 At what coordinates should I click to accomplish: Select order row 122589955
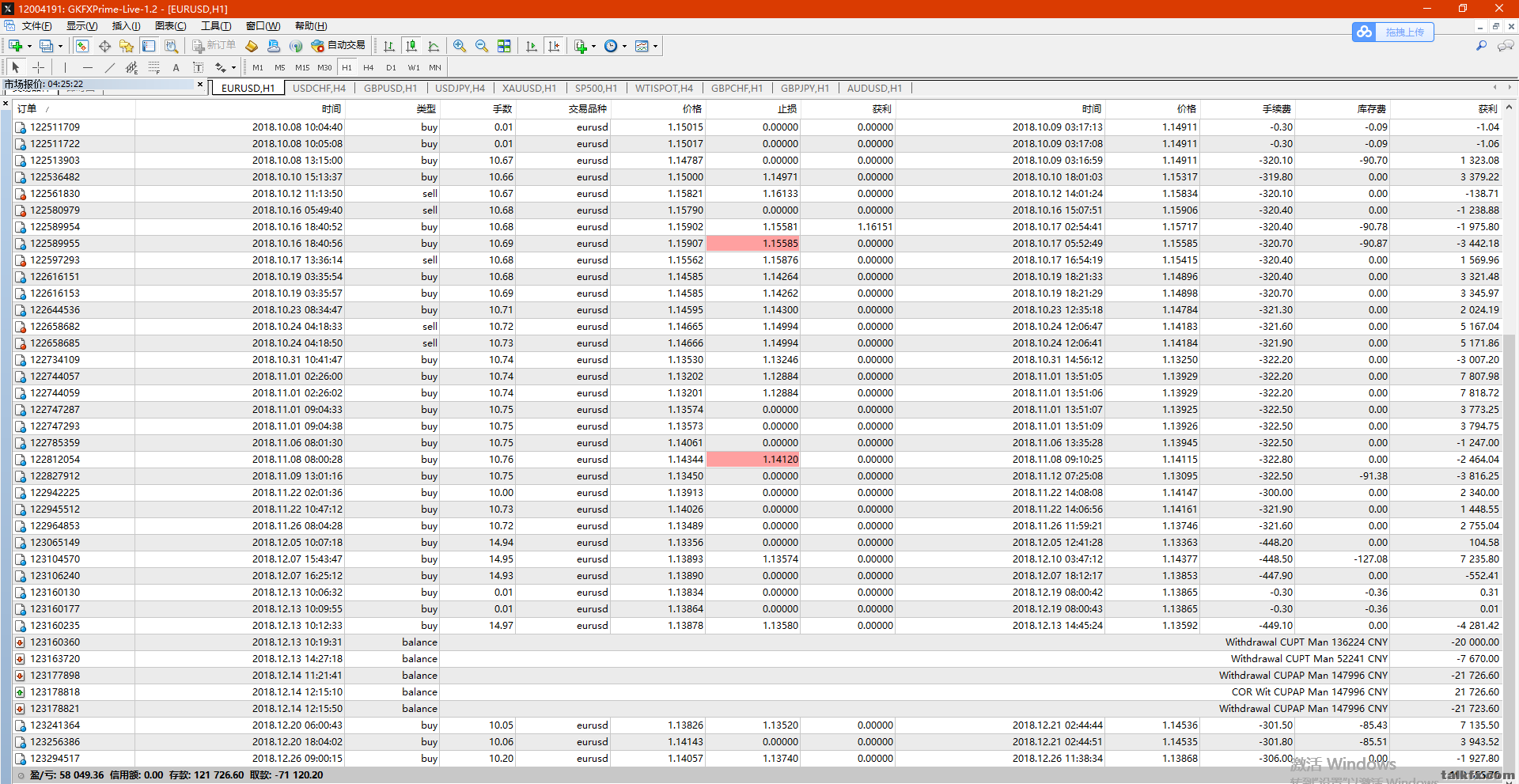pos(757,244)
